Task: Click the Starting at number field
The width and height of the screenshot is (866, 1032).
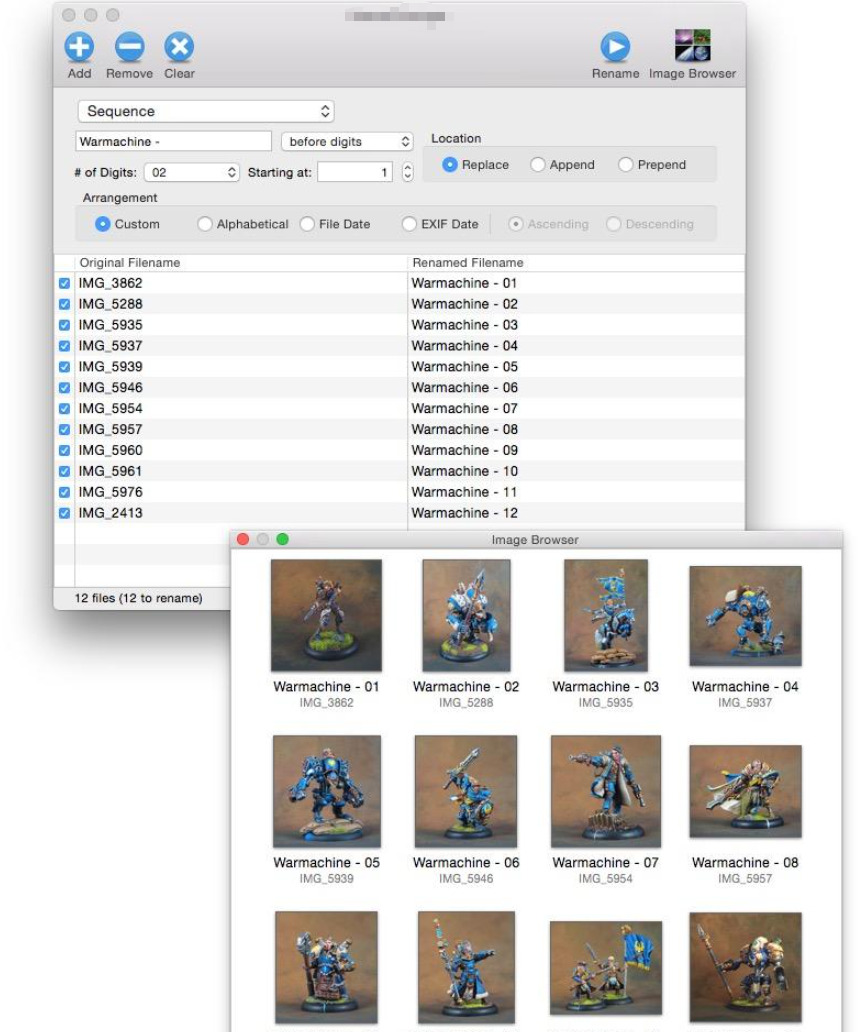Action: pos(355,172)
